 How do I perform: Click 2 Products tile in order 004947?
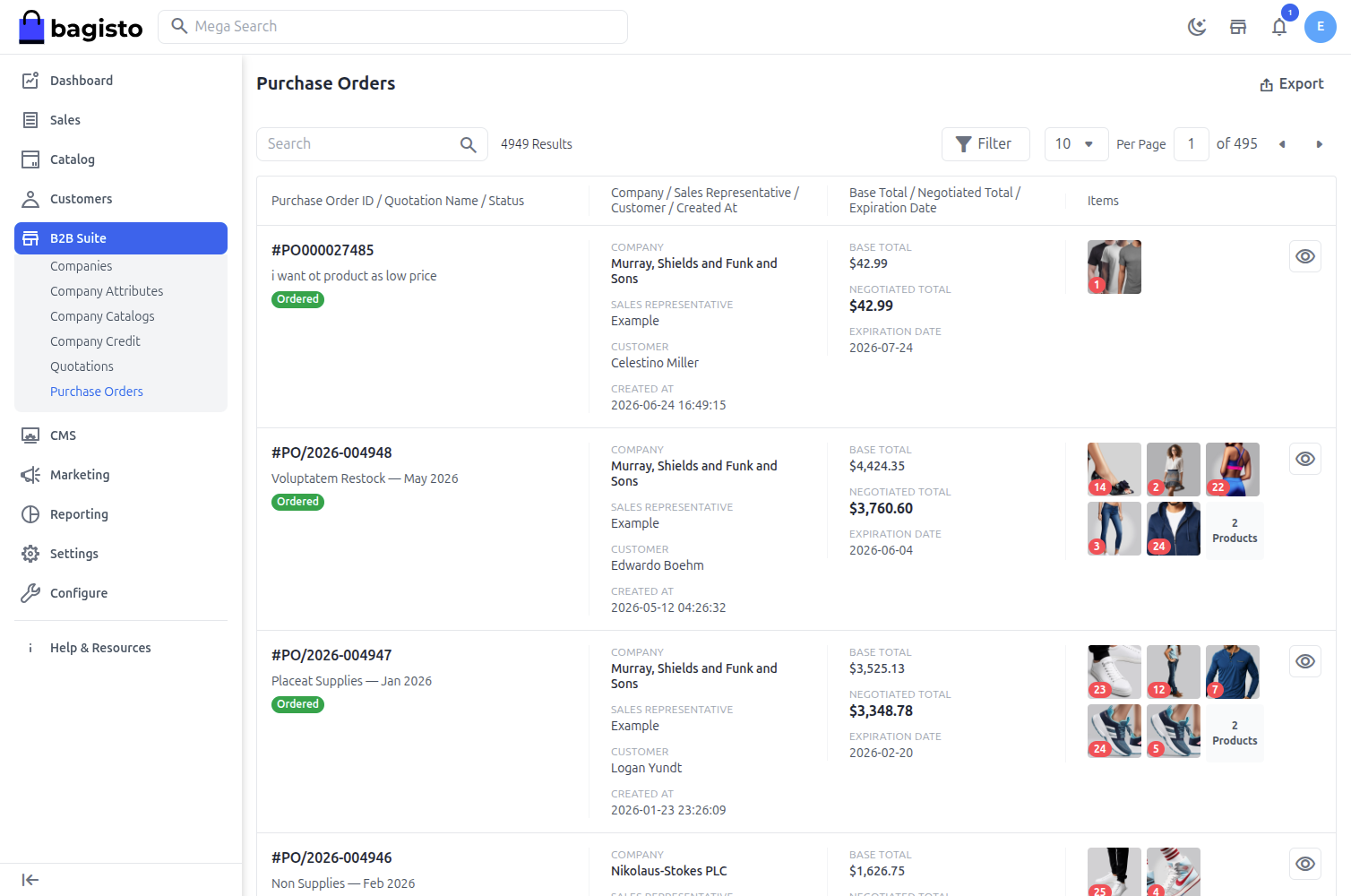pyautogui.click(x=1235, y=733)
